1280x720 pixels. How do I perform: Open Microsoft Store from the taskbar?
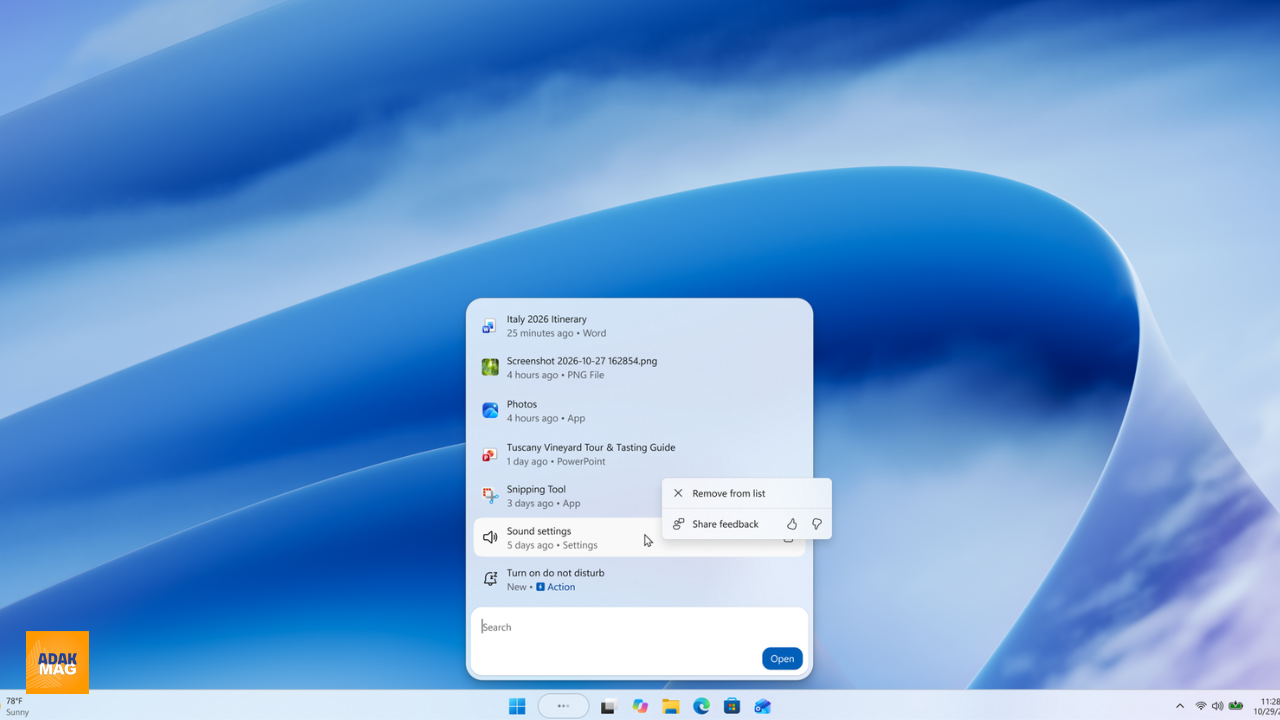coord(732,706)
